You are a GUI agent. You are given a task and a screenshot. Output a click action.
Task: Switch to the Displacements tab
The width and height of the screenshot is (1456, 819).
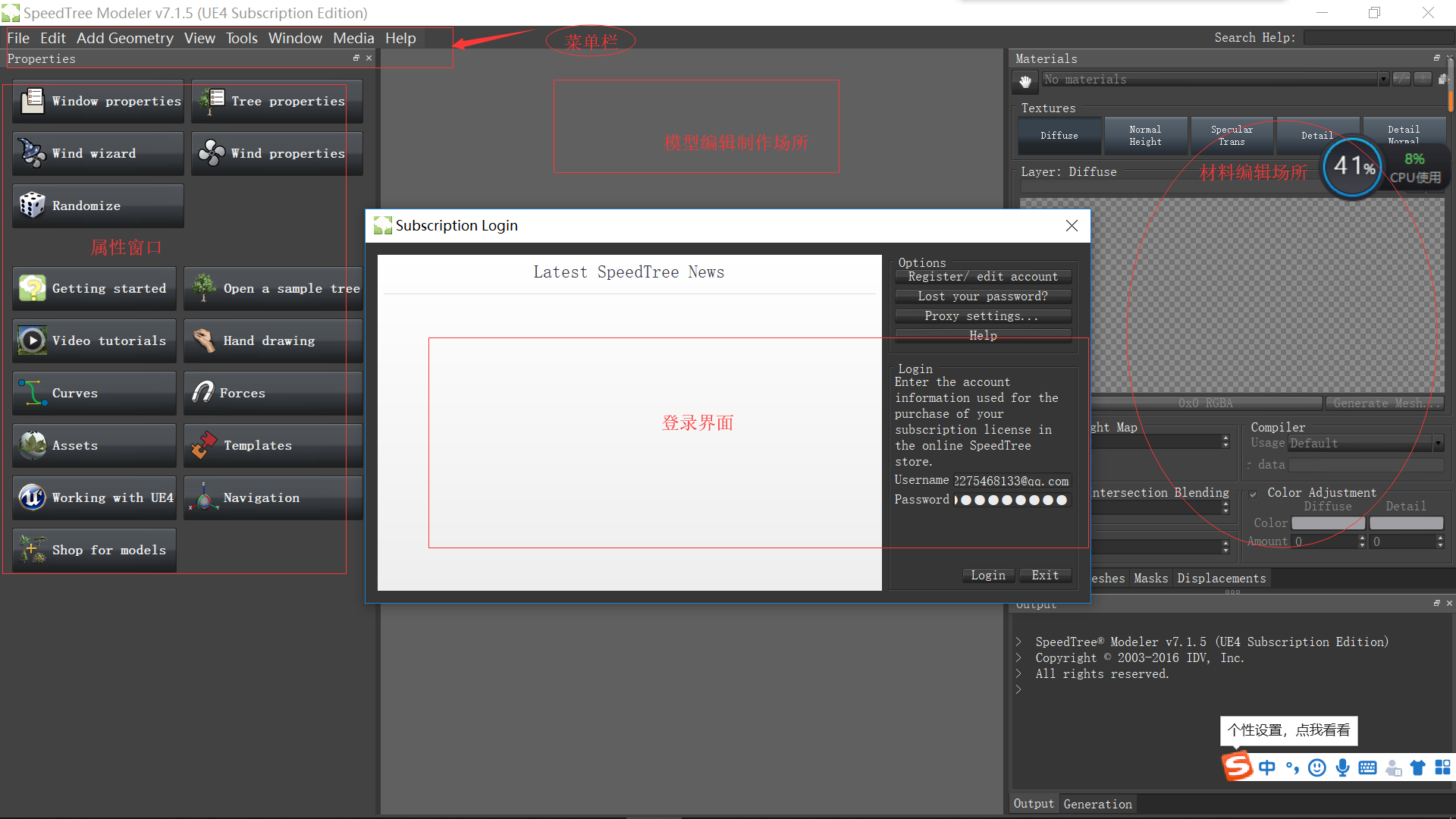[x=1221, y=578]
